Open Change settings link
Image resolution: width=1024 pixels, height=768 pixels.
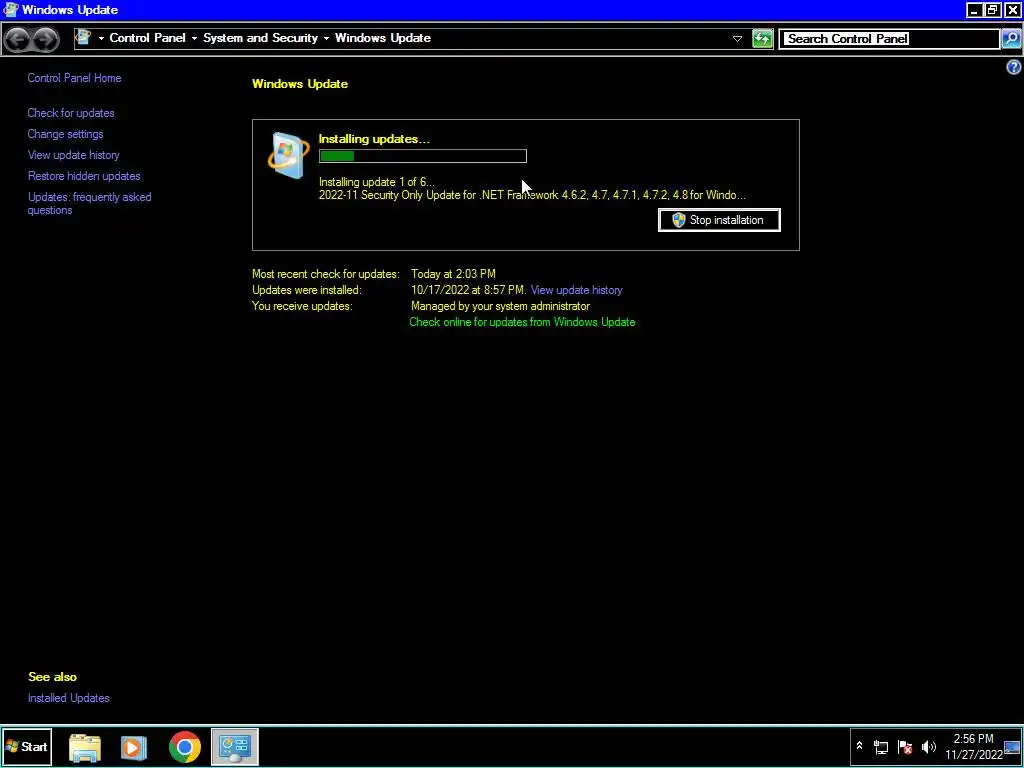coord(65,134)
